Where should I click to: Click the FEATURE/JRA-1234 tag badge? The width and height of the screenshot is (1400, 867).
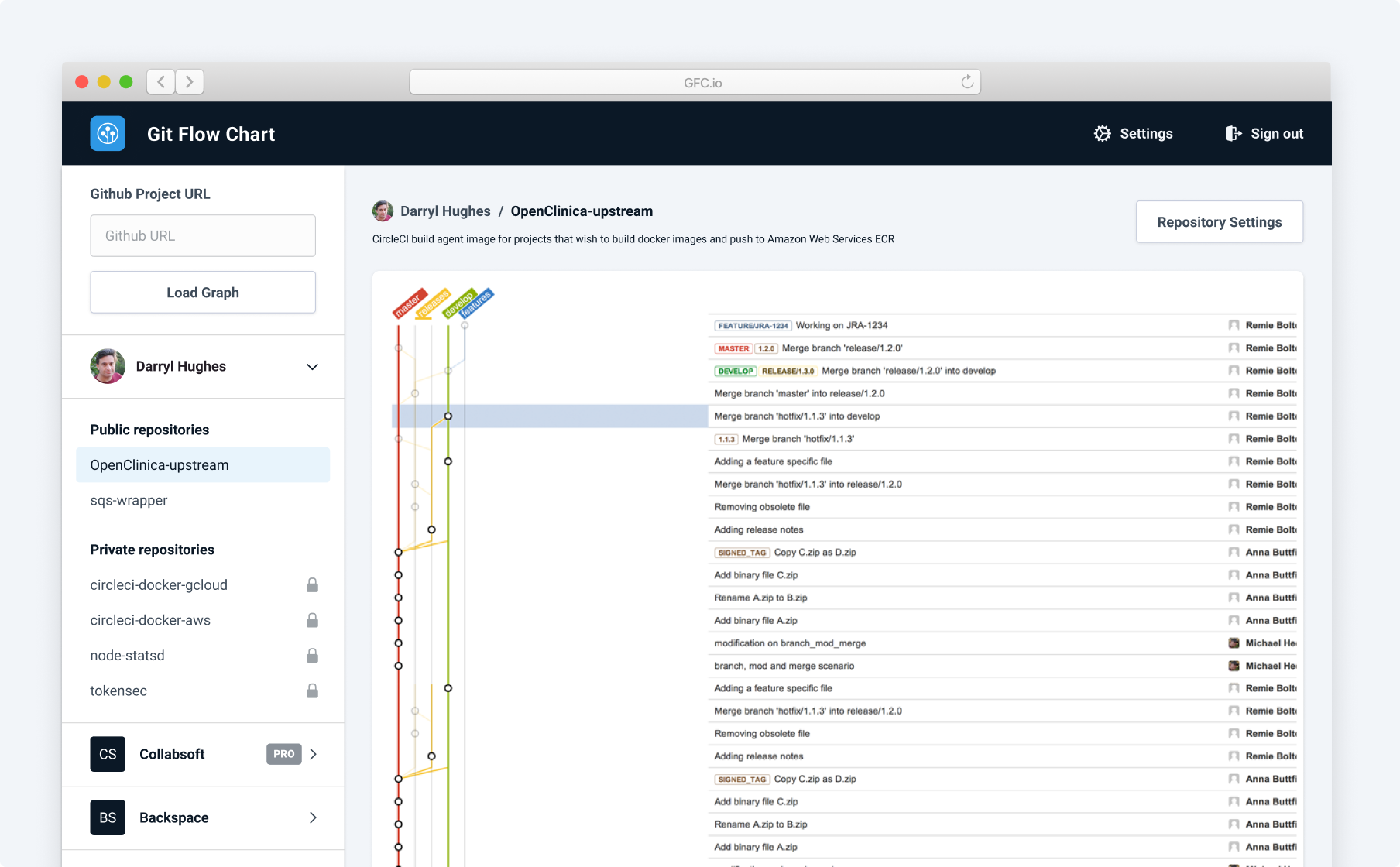(753, 326)
